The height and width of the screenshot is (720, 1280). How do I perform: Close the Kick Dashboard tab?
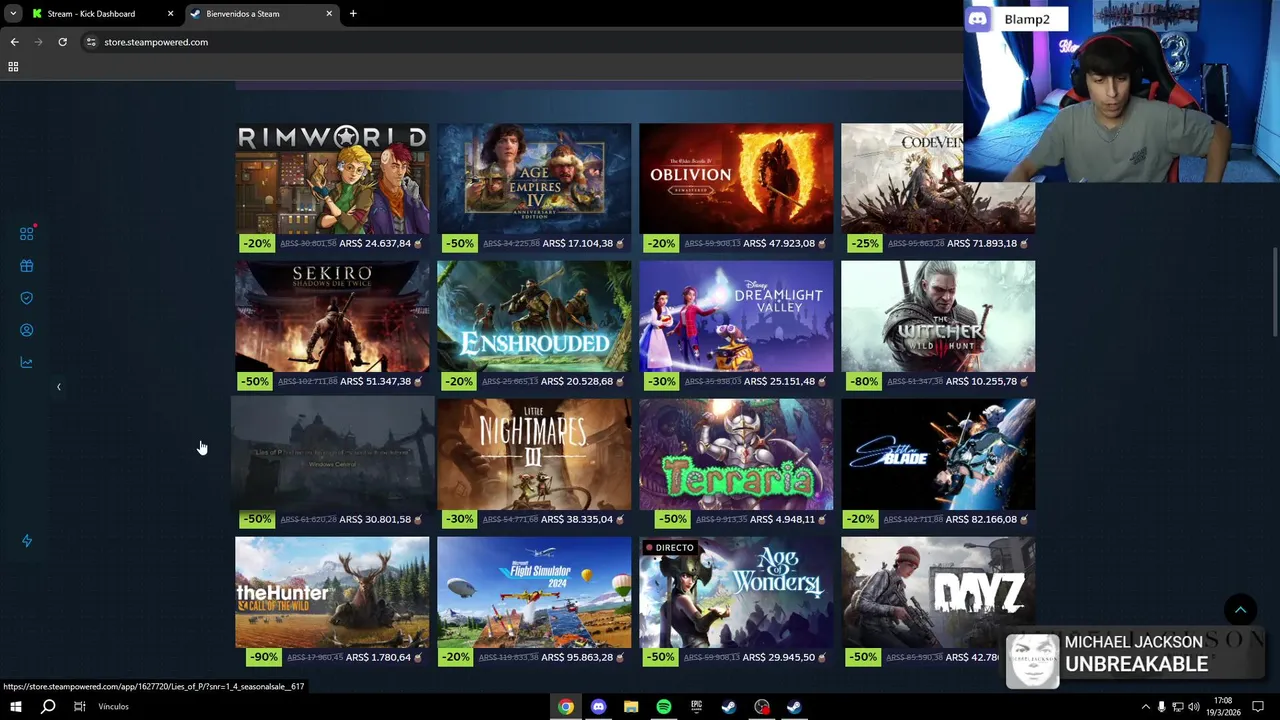(x=170, y=14)
